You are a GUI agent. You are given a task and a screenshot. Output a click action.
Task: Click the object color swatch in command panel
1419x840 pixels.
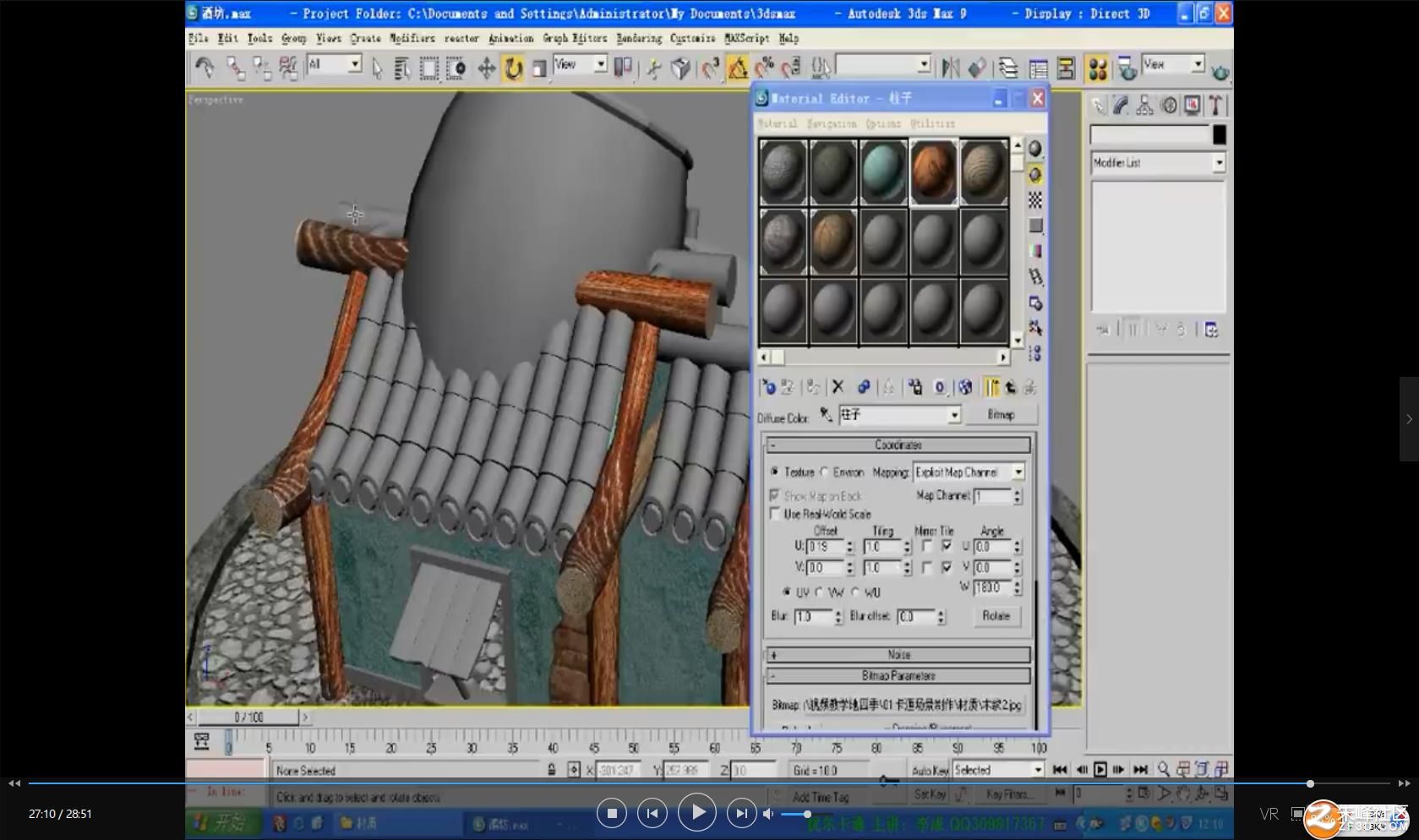[1219, 135]
